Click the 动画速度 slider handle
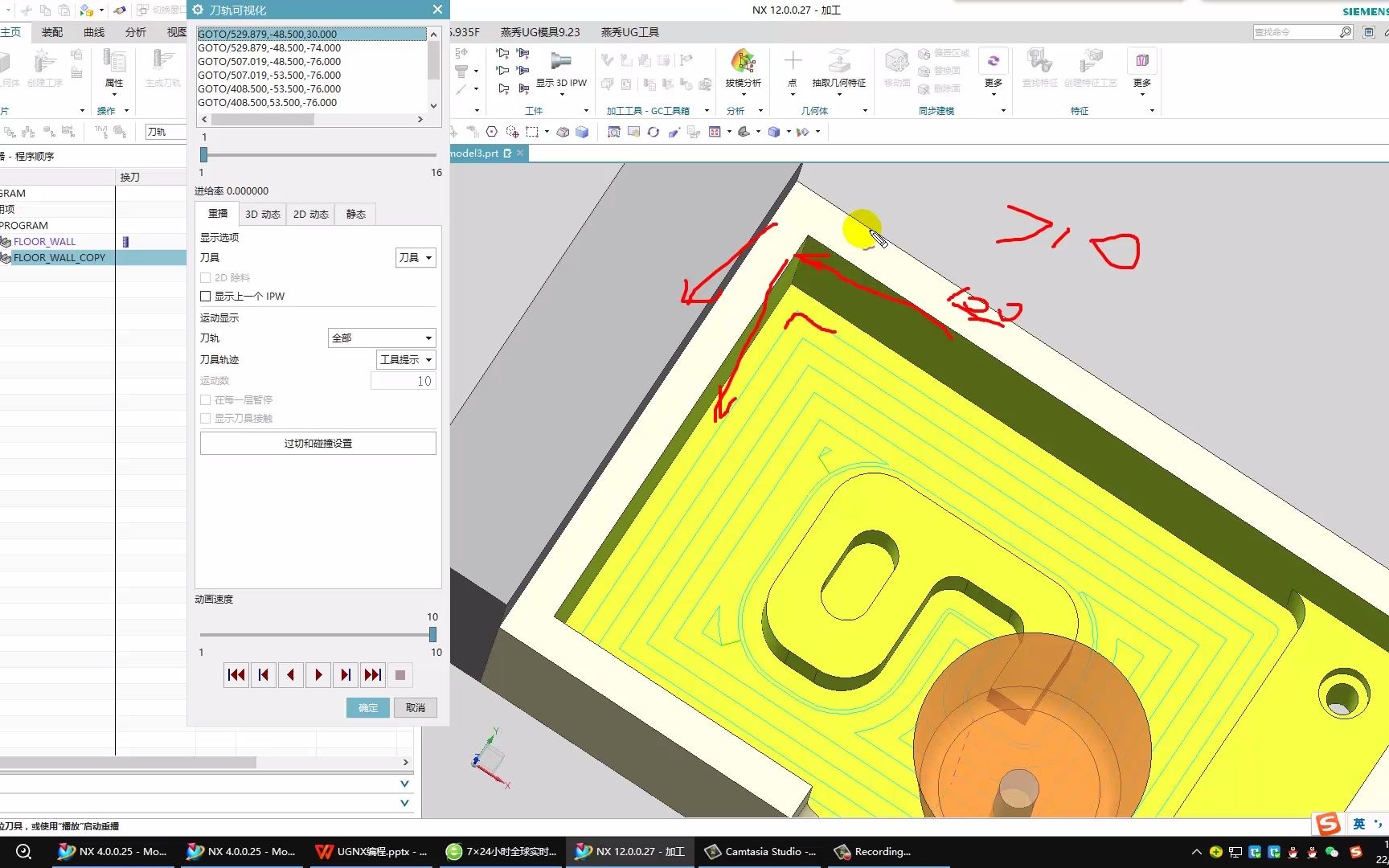 432,635
